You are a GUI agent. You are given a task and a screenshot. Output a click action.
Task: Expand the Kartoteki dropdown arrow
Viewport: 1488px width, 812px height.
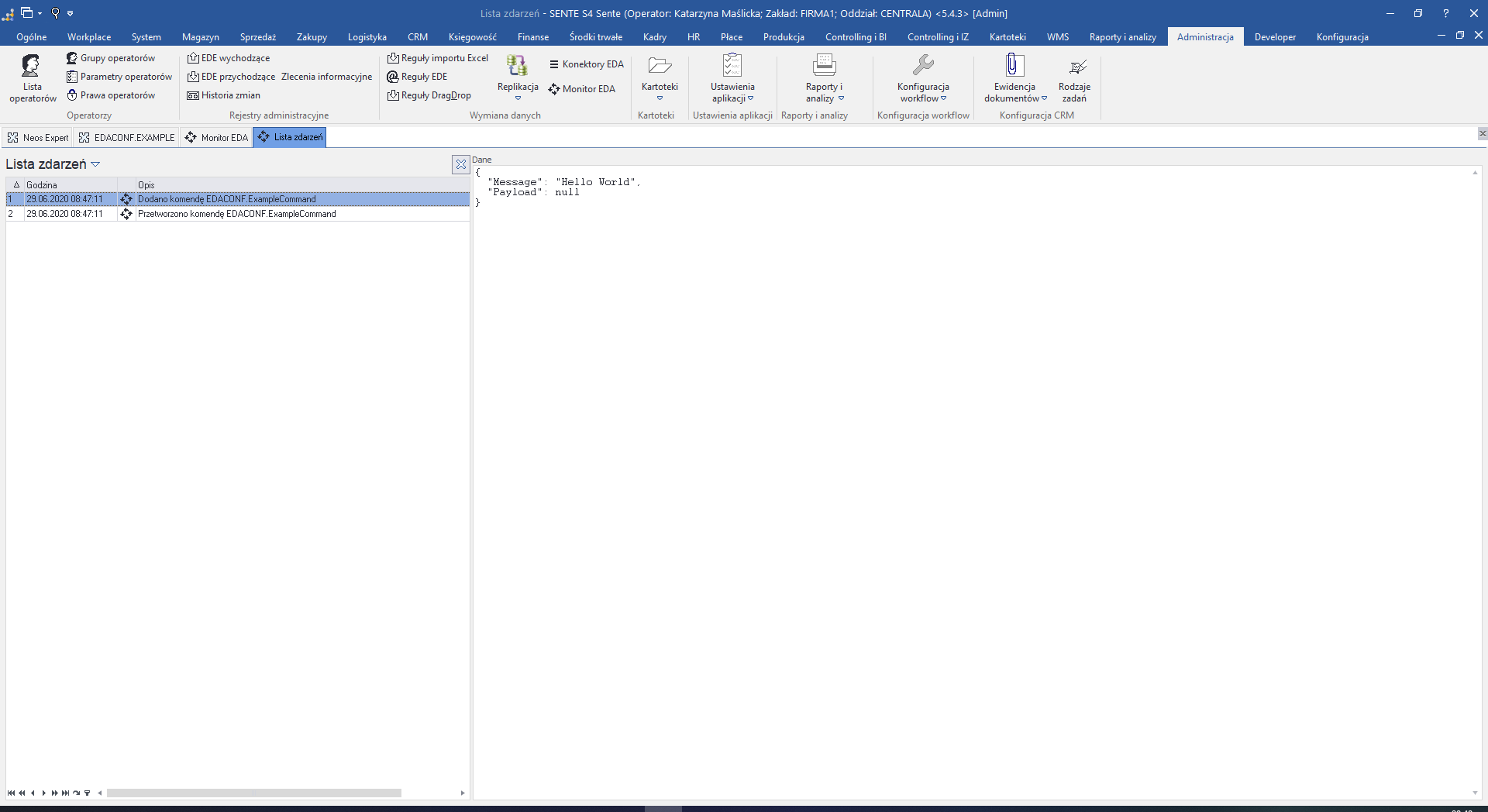tap(660, 98)
